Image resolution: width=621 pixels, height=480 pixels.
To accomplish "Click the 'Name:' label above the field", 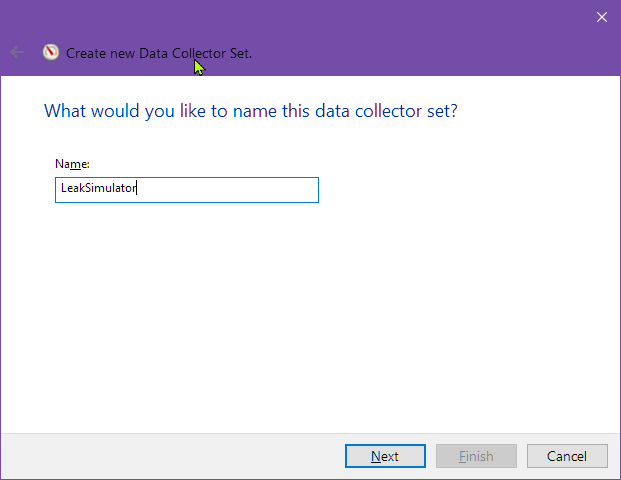I will click(x=72, y=163).
